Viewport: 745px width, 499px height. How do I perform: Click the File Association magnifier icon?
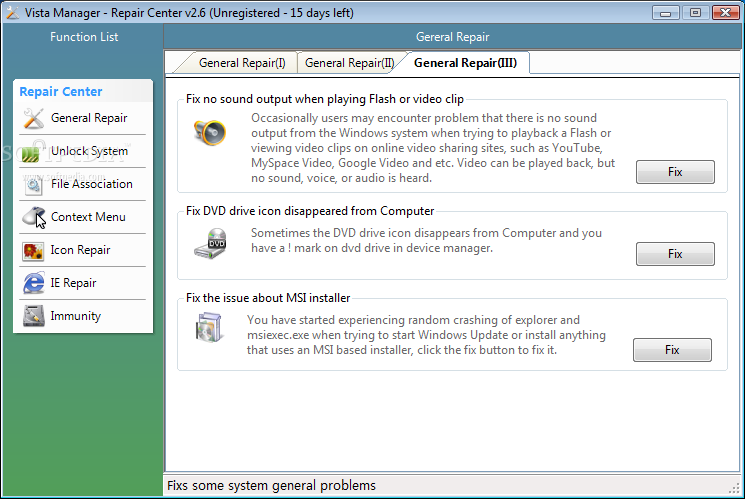(x=33, y=184)
